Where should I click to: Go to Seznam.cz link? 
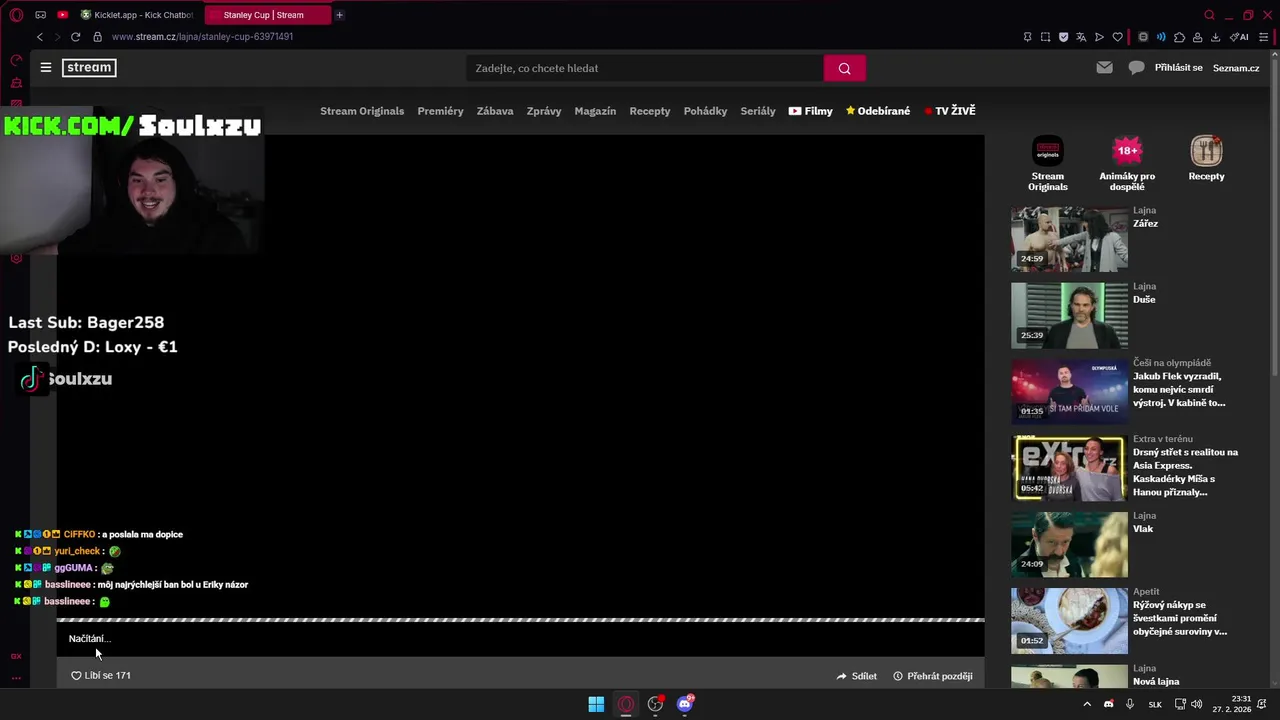[x=1236, y=68]
